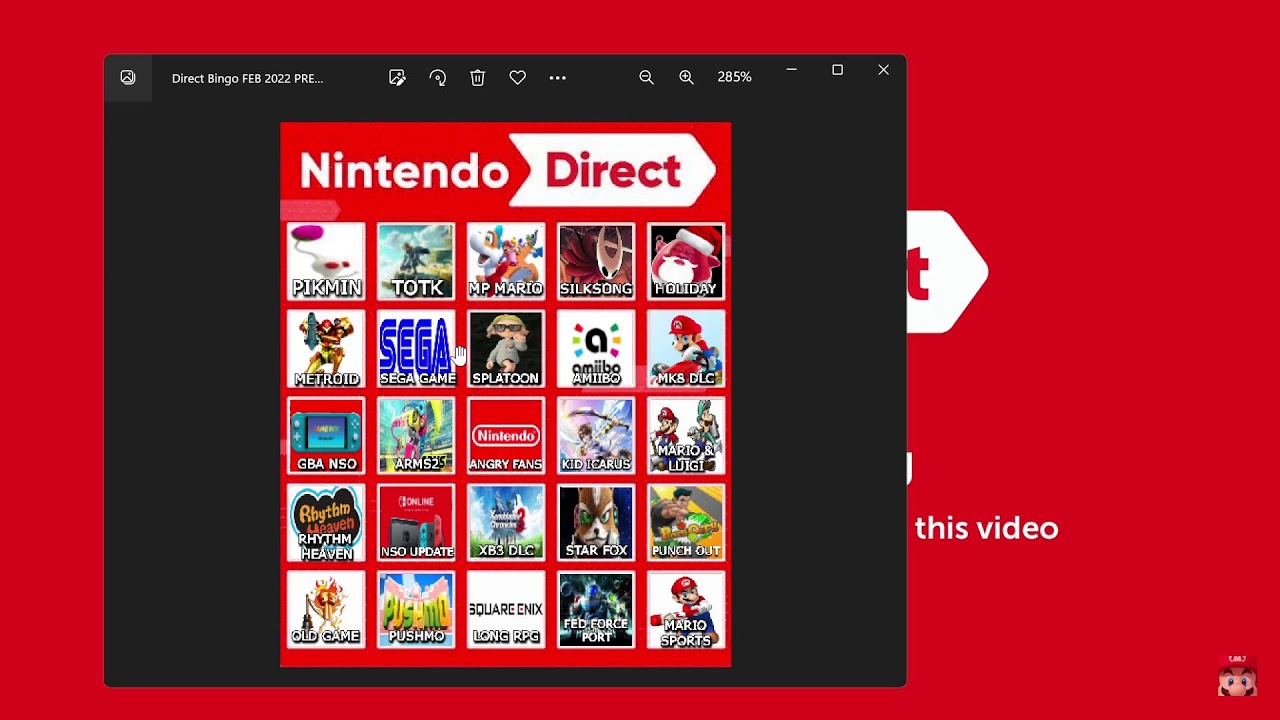Select the ANGRY FANS bingo tile

(506, 436)
